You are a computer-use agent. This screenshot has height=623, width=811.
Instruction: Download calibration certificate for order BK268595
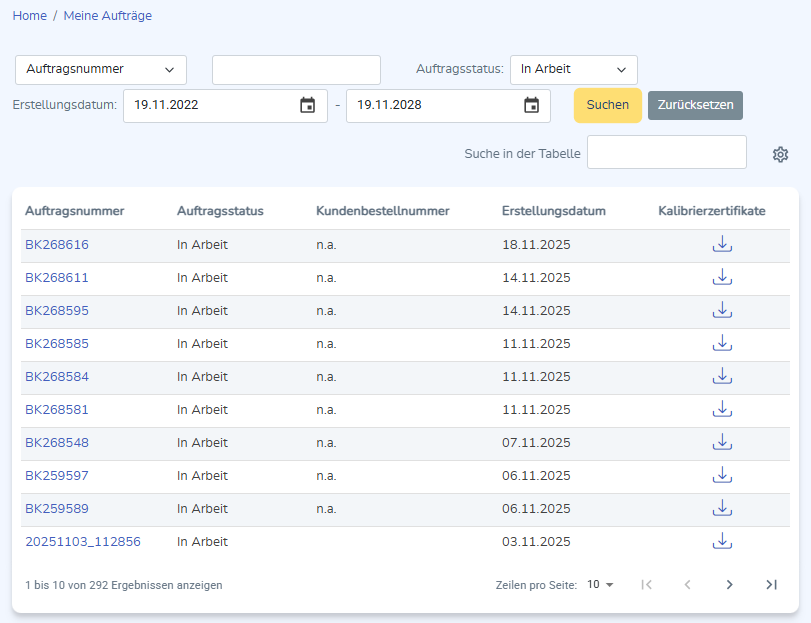(722, 311)
